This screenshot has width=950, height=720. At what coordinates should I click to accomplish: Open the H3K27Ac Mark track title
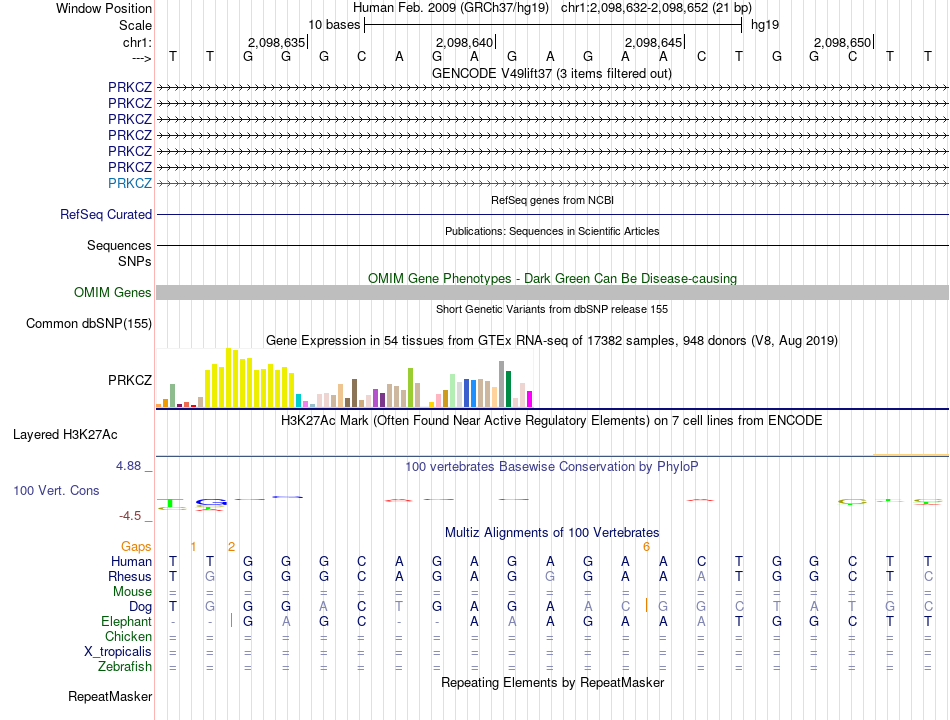click(552, 421)
